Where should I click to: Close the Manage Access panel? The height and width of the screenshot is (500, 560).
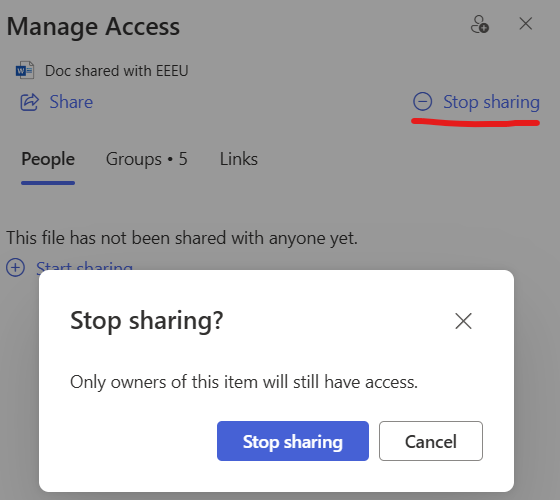(526, 24)
